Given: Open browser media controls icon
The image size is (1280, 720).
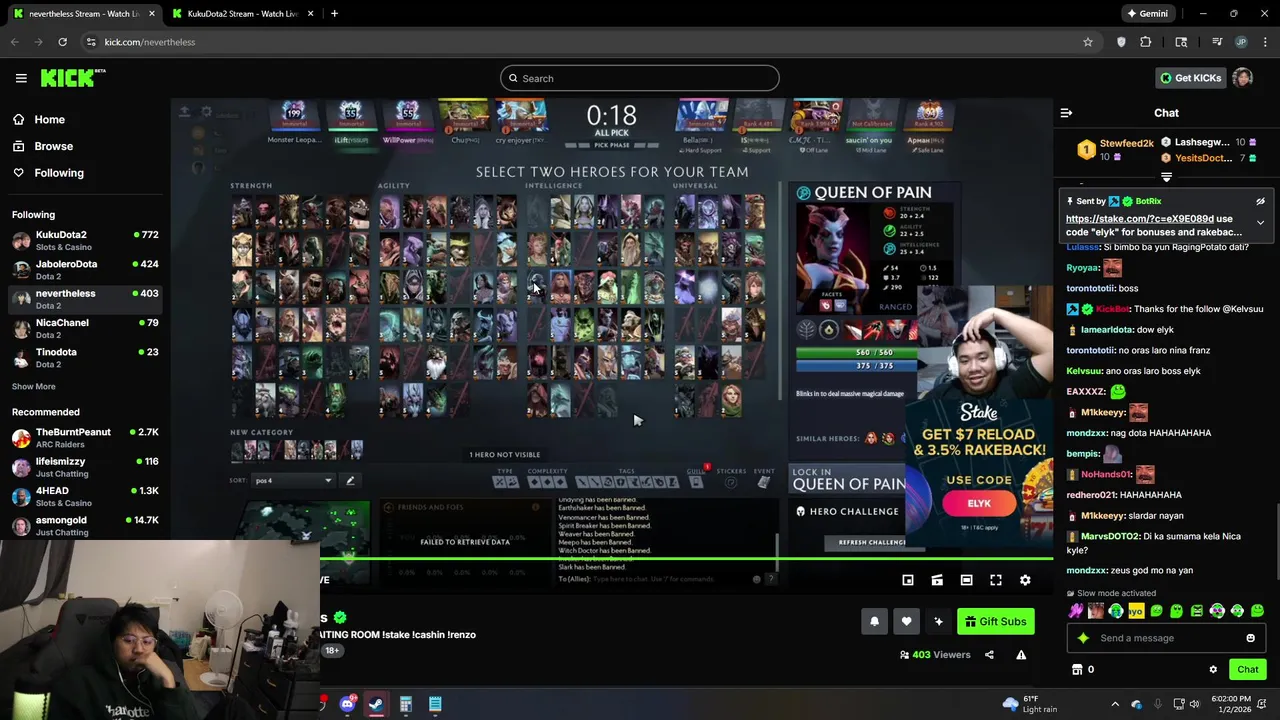Looking at the screenshot, I should click(x=1217, y=42).
